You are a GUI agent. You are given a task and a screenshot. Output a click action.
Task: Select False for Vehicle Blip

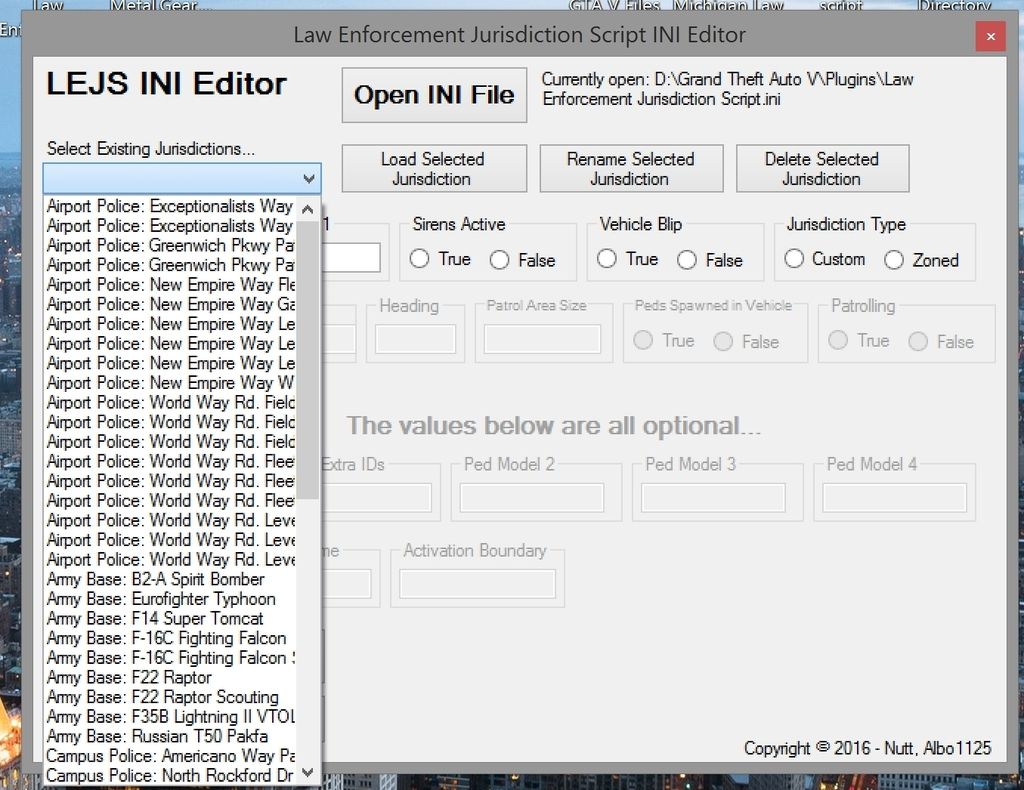coord(687,260)
